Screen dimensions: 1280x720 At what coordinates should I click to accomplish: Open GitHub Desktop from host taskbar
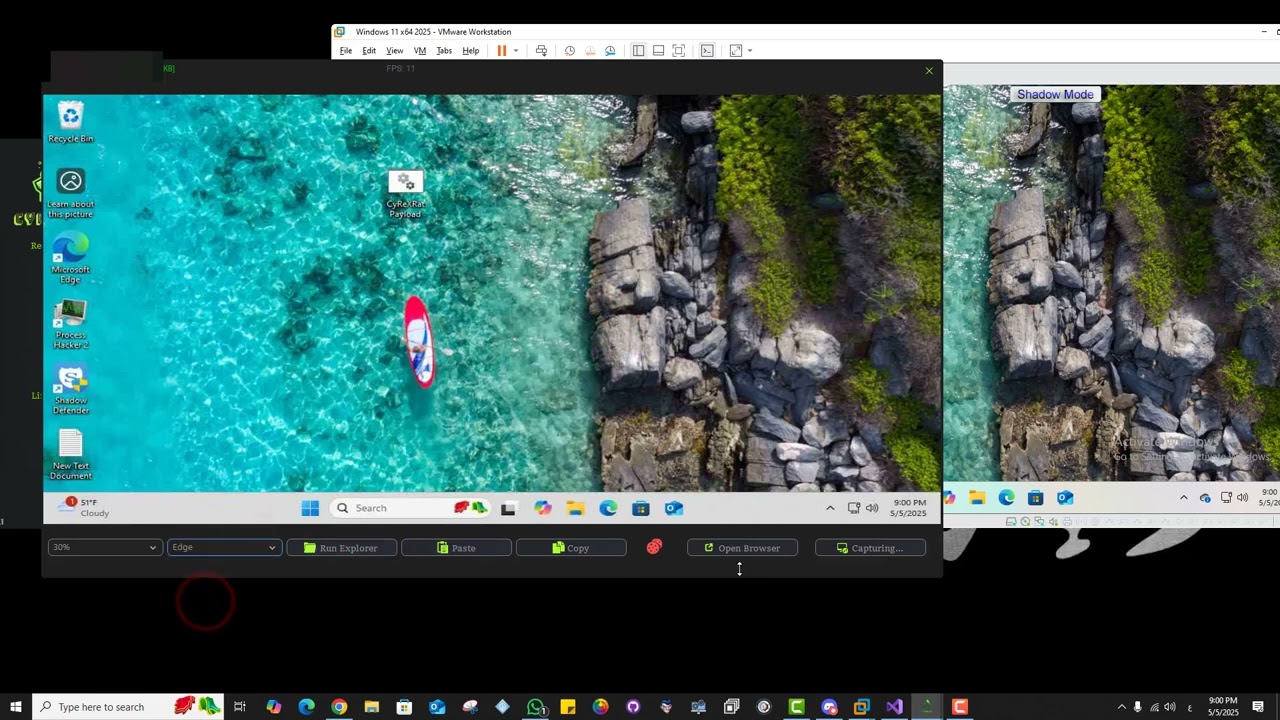click(x=633, y=707)
